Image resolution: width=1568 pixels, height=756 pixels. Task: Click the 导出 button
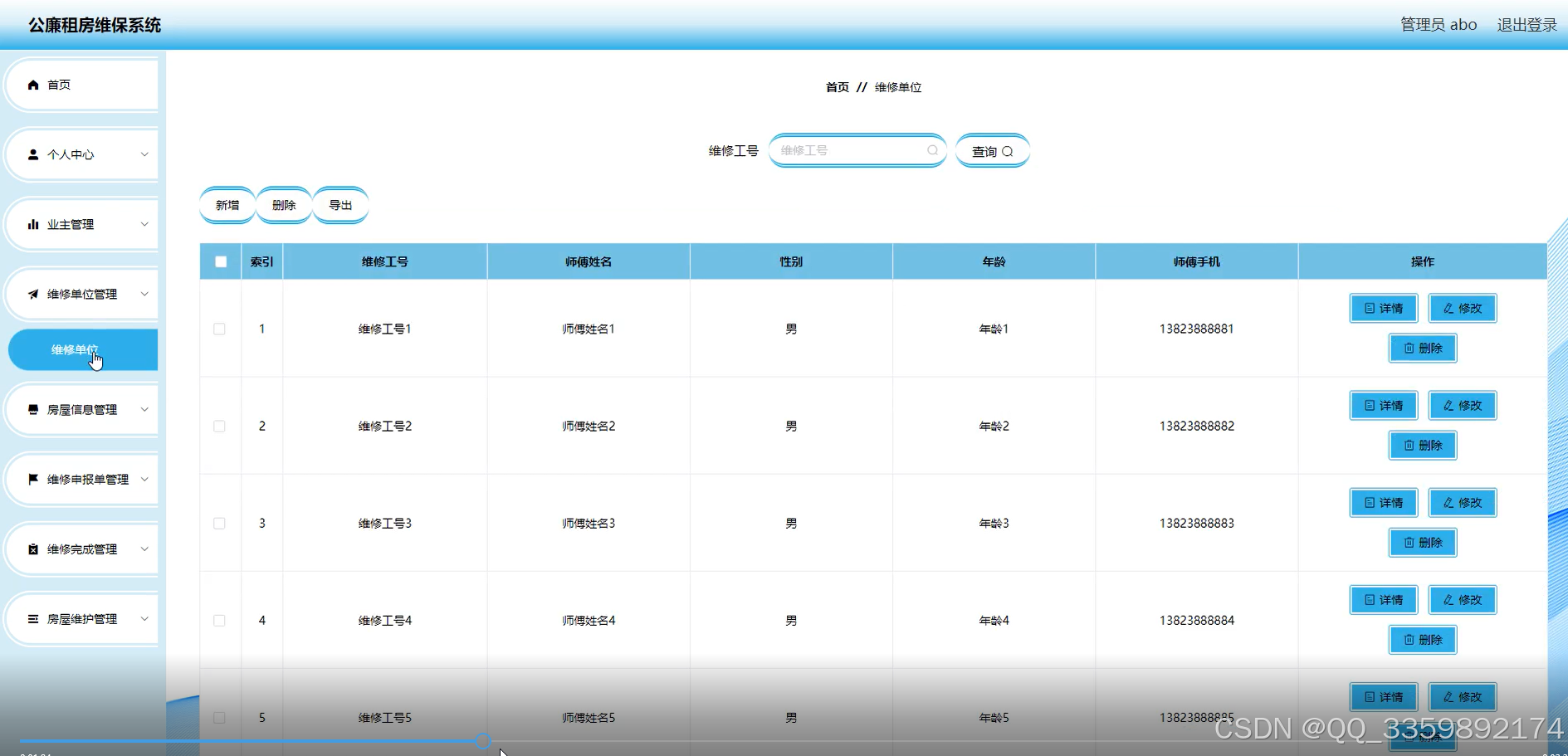(x=340, y=205)
